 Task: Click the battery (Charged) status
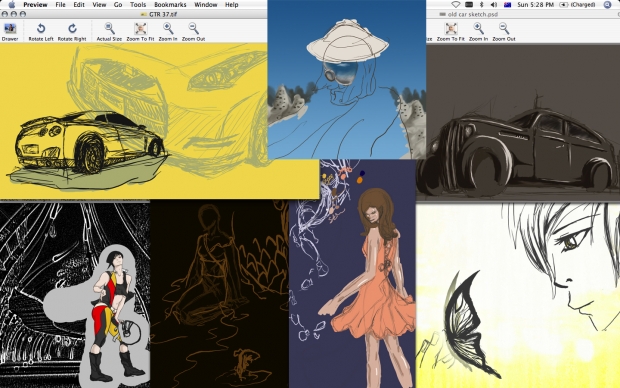point(578,5)
